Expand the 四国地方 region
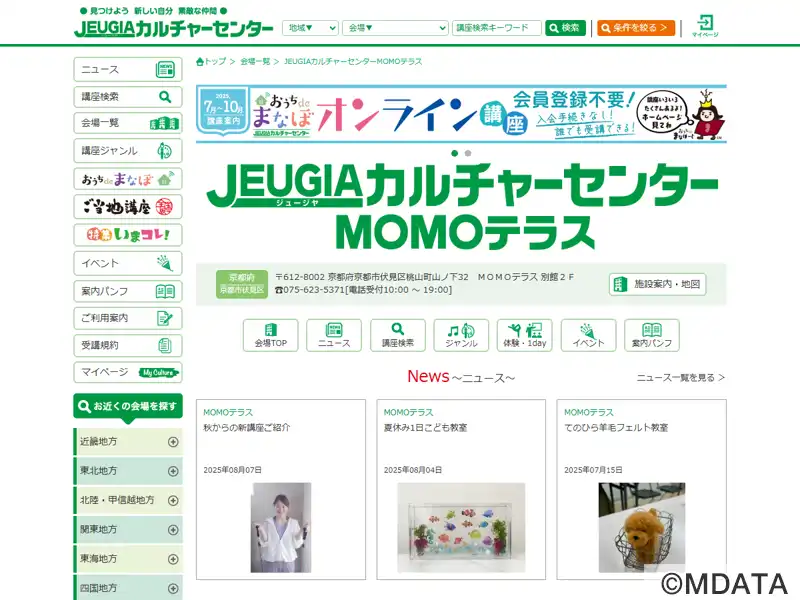 [x=128, y=587]
